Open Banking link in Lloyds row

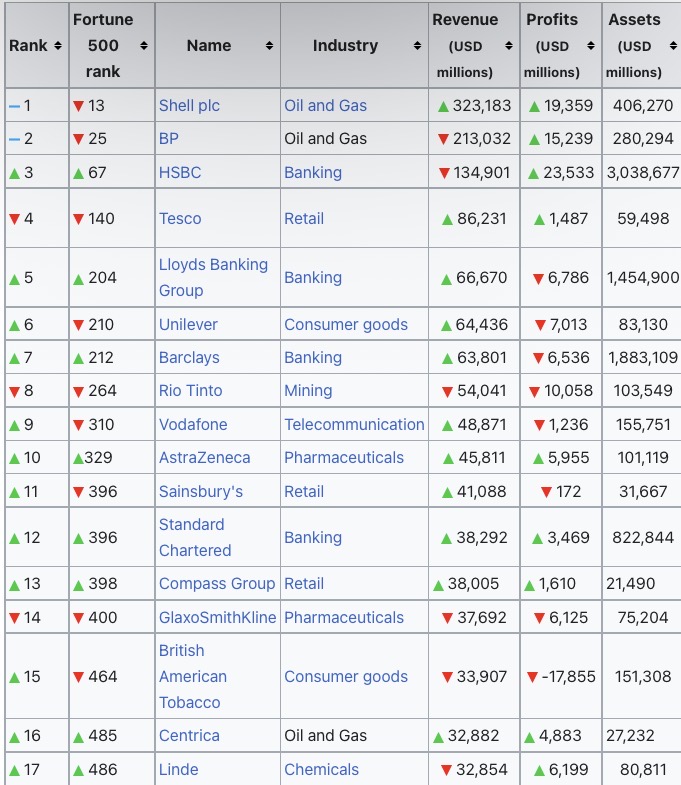click(x=313, y=278)
